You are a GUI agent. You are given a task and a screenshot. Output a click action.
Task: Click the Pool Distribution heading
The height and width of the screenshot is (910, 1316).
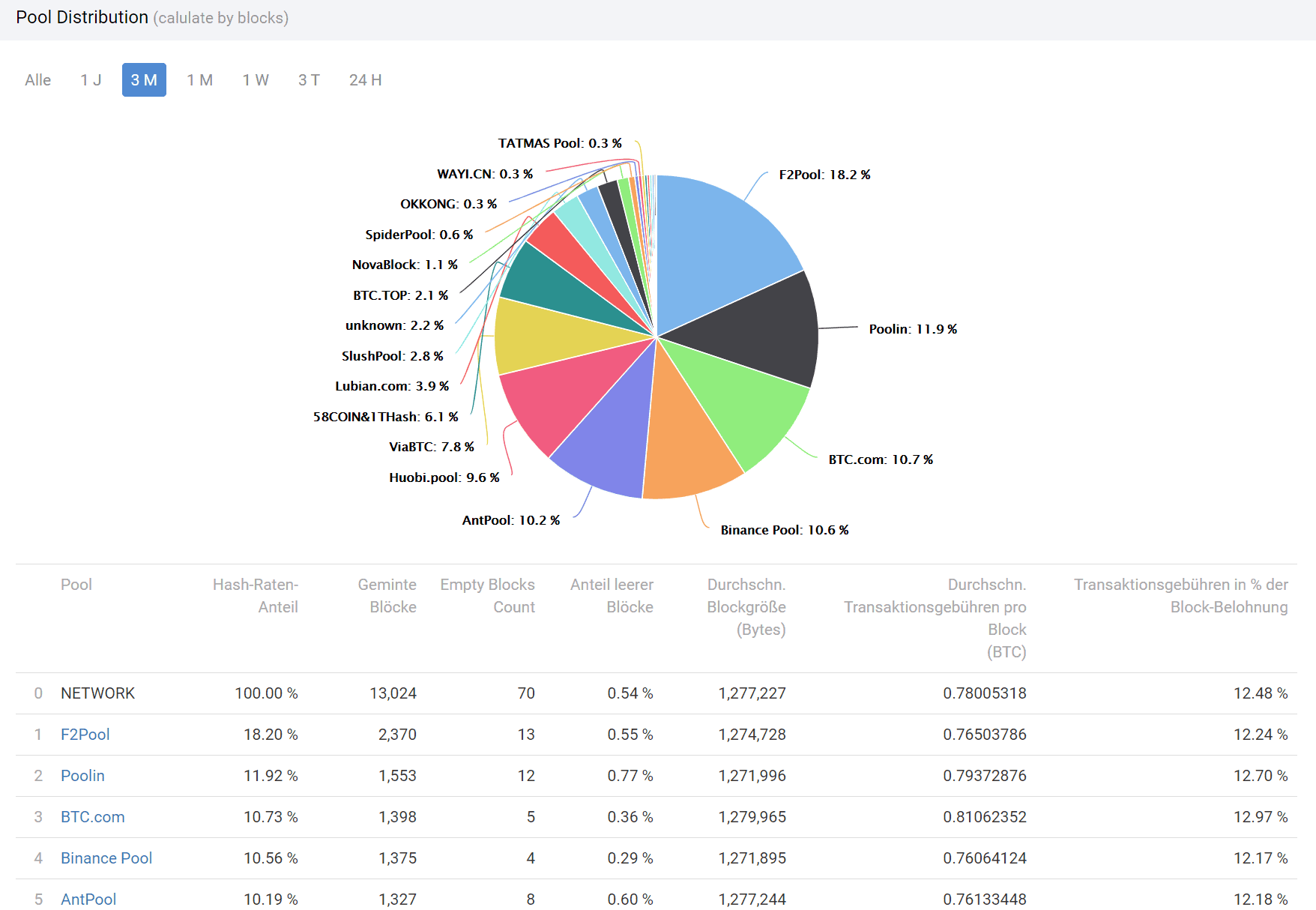pyautogui.click(x=82, y=17)
